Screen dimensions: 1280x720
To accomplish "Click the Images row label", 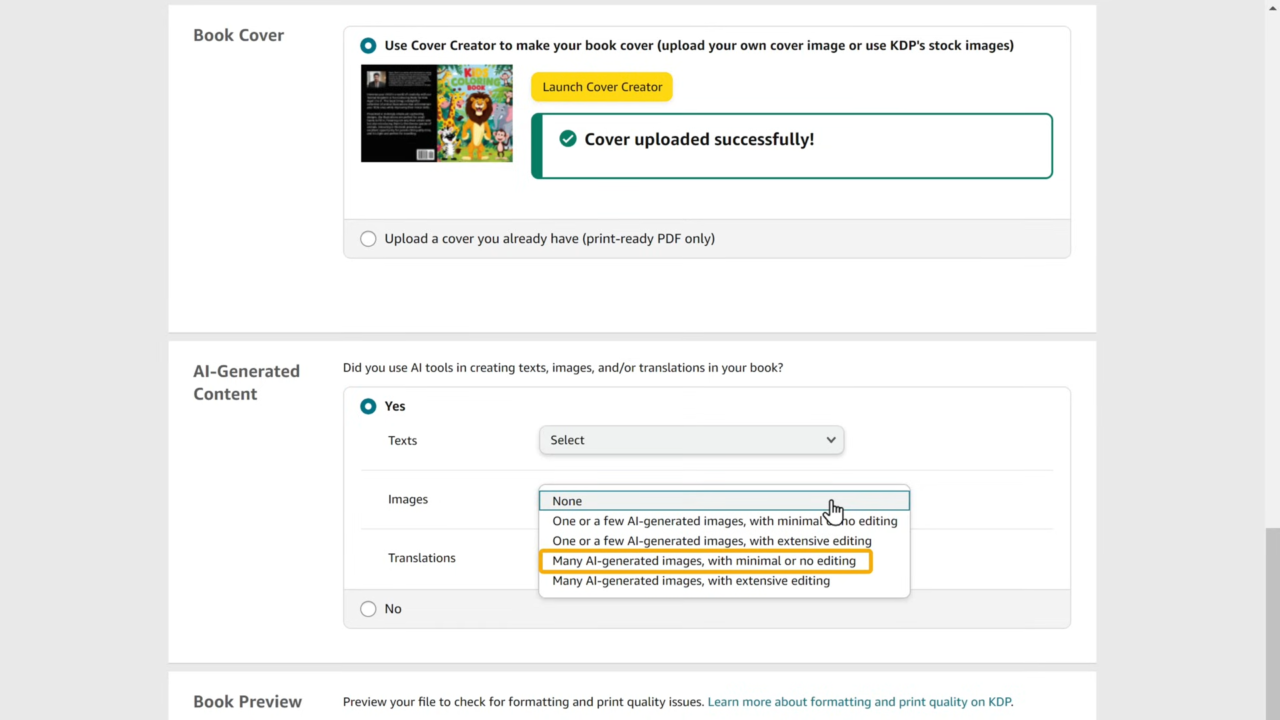I will 408,499.
